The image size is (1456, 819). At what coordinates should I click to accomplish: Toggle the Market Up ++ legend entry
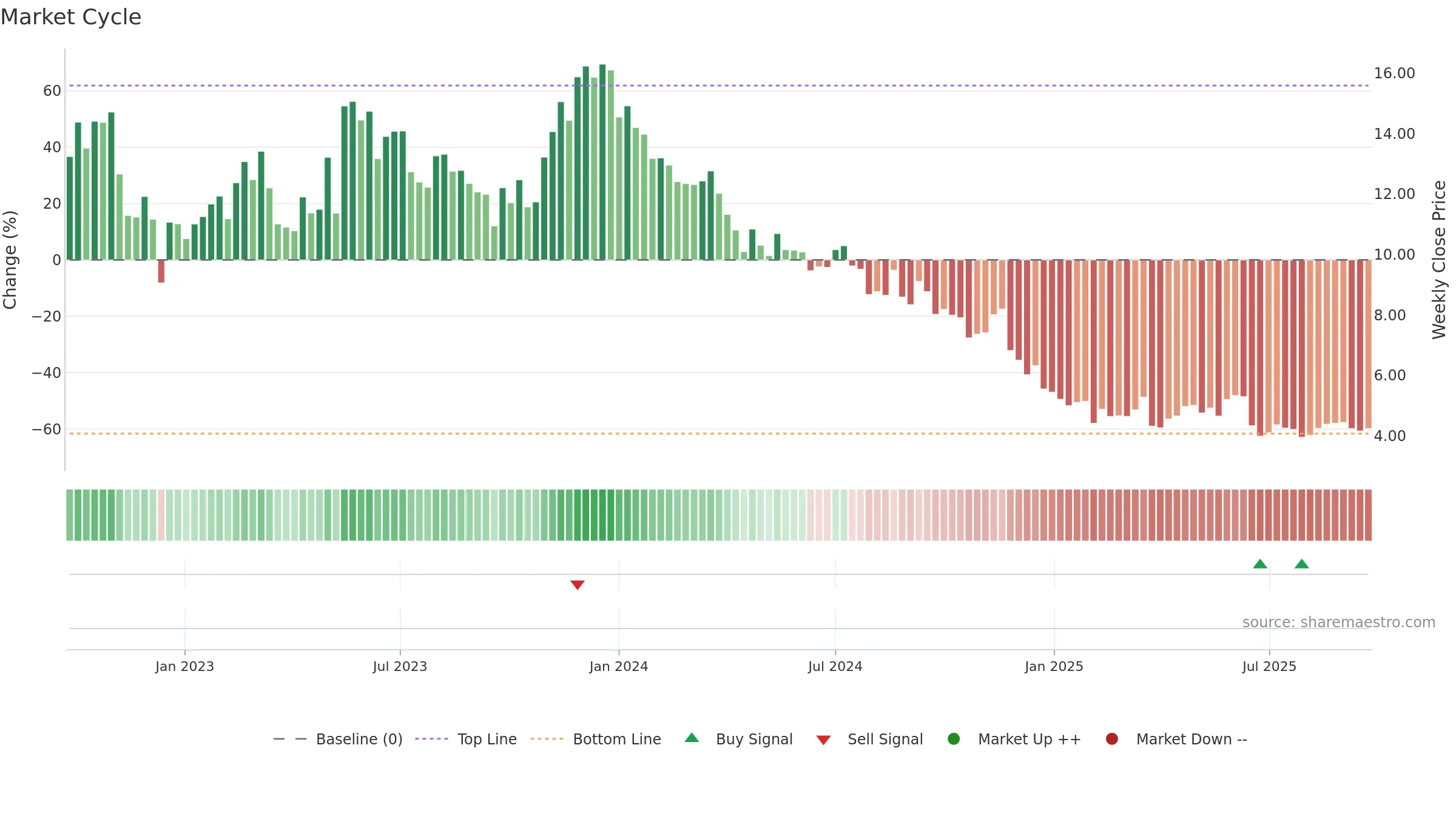pyautogui.click(x=1014, y=739)
